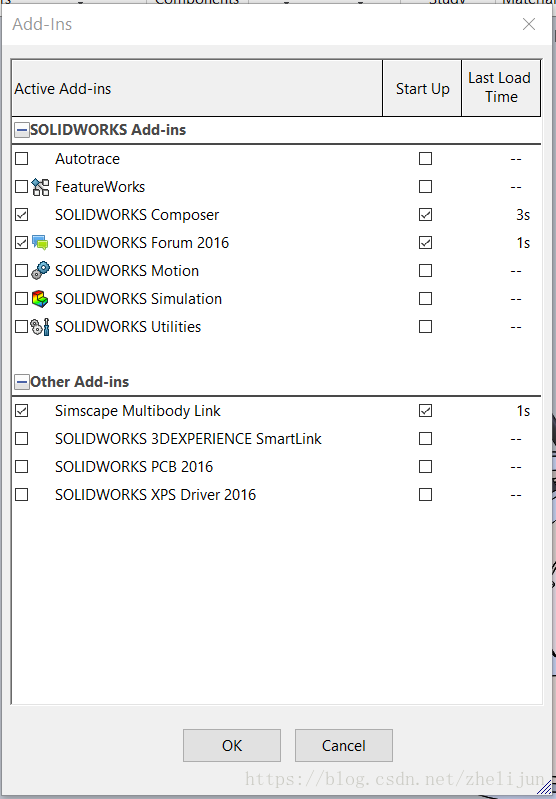Click the FeatureWorks add-in icon
Image resolution: width=556 pixels, height=799 pixels.
40,187
